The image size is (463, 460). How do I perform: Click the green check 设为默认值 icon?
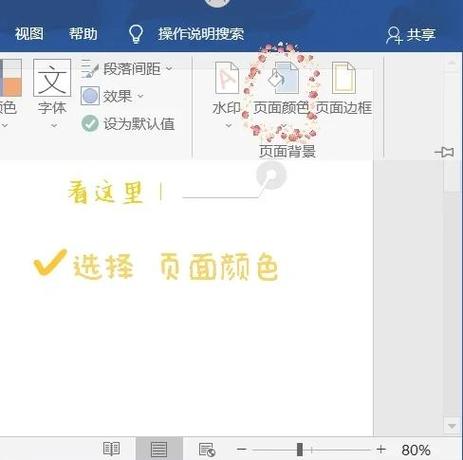click(x=90, y=124)
